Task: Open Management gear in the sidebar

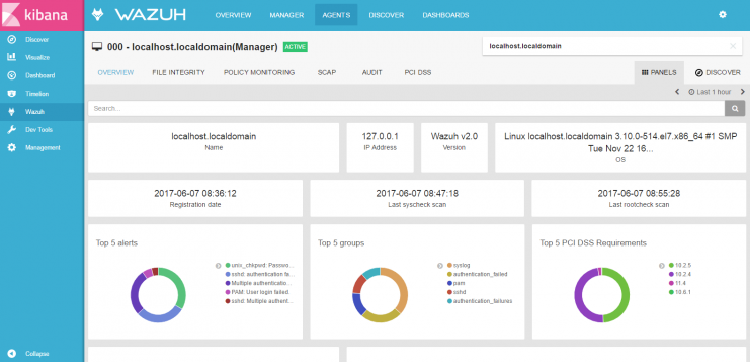Action: coord(12,148)
